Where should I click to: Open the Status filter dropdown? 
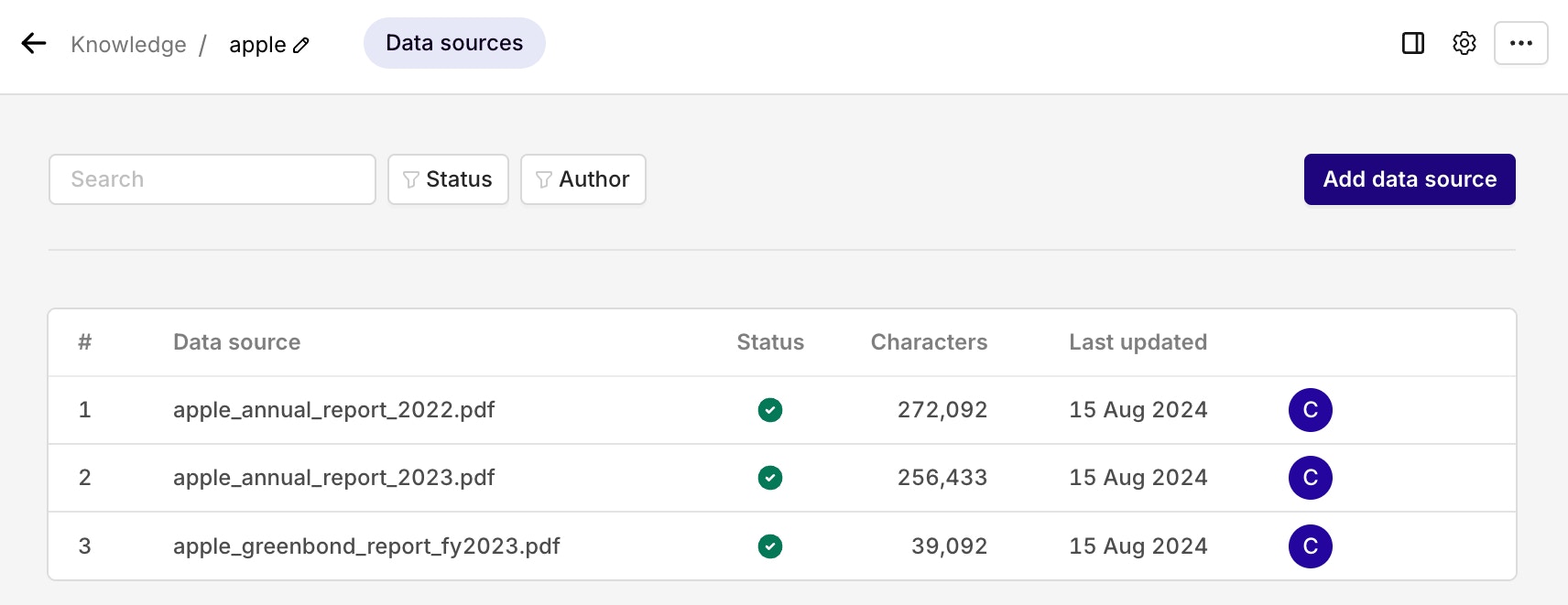[448, 179]
